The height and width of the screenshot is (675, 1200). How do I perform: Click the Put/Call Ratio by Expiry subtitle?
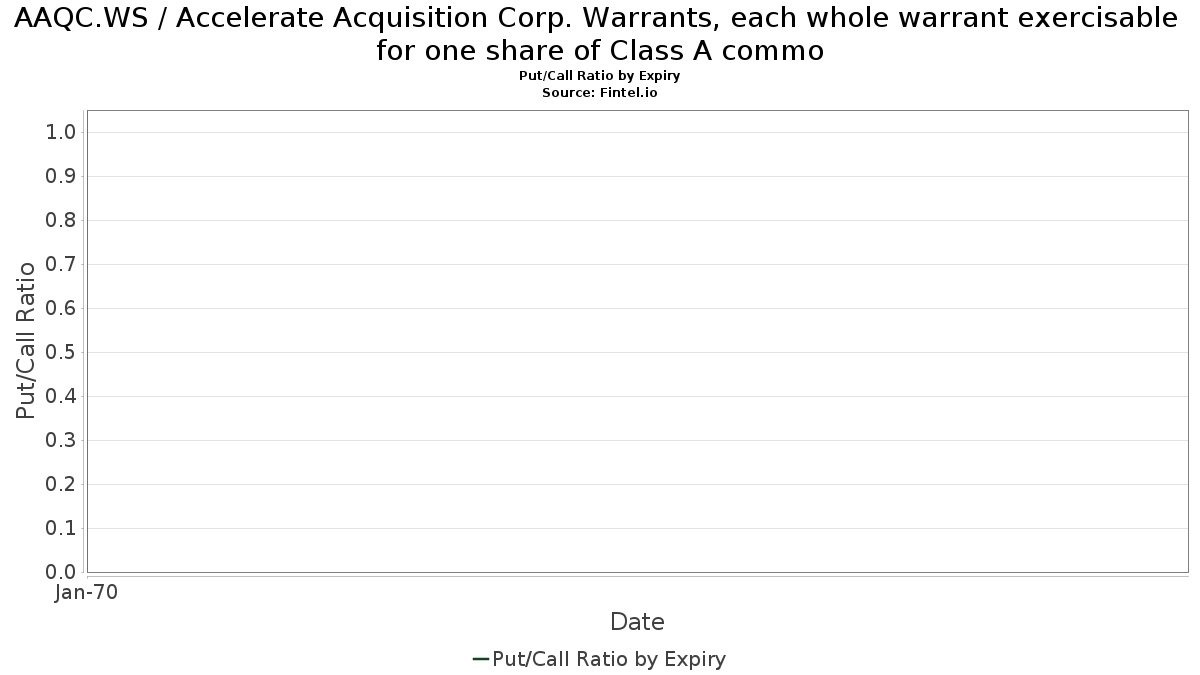pyautogui.click(x=600, y=76)
